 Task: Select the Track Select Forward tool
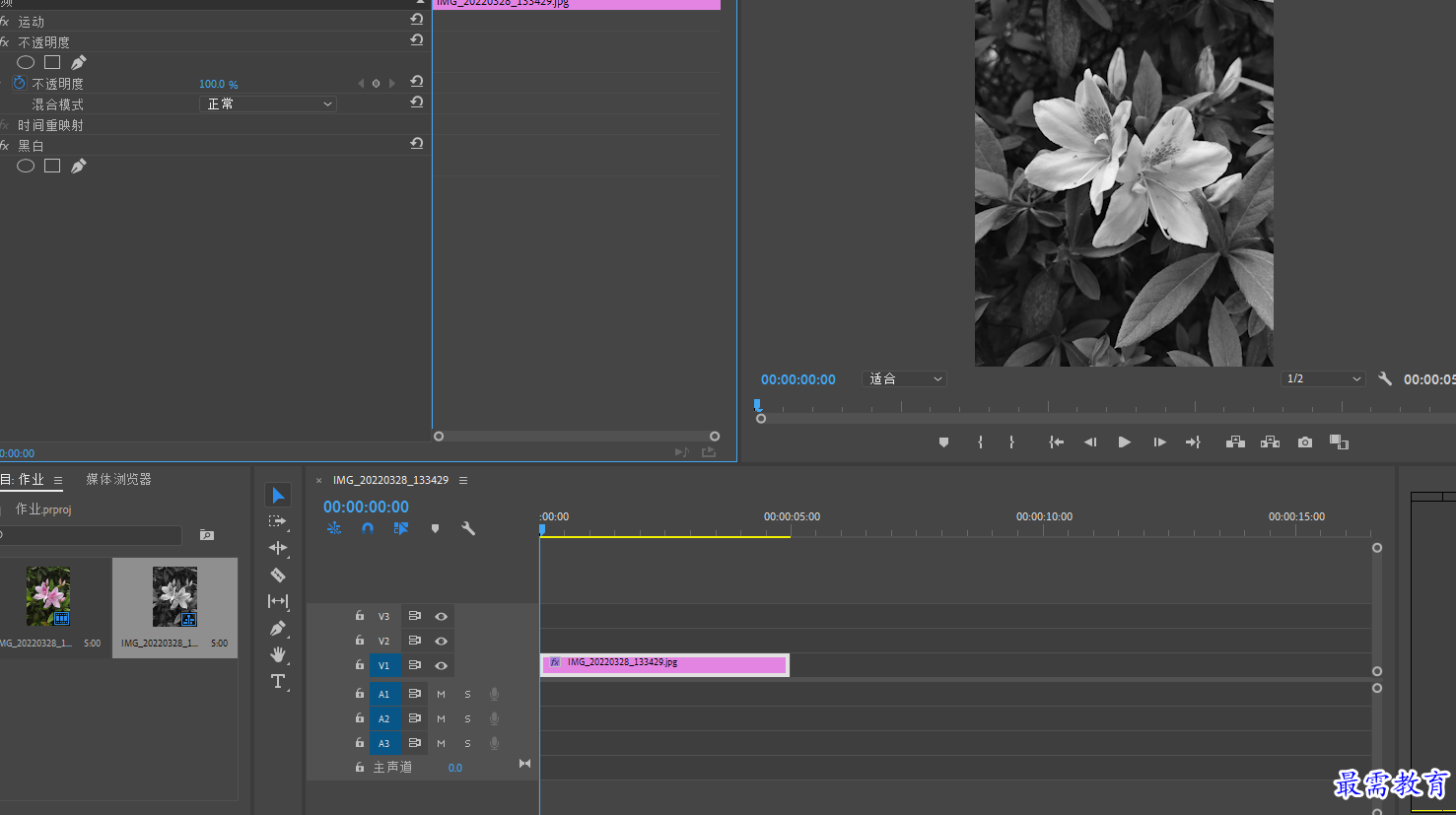pos(278,521)
